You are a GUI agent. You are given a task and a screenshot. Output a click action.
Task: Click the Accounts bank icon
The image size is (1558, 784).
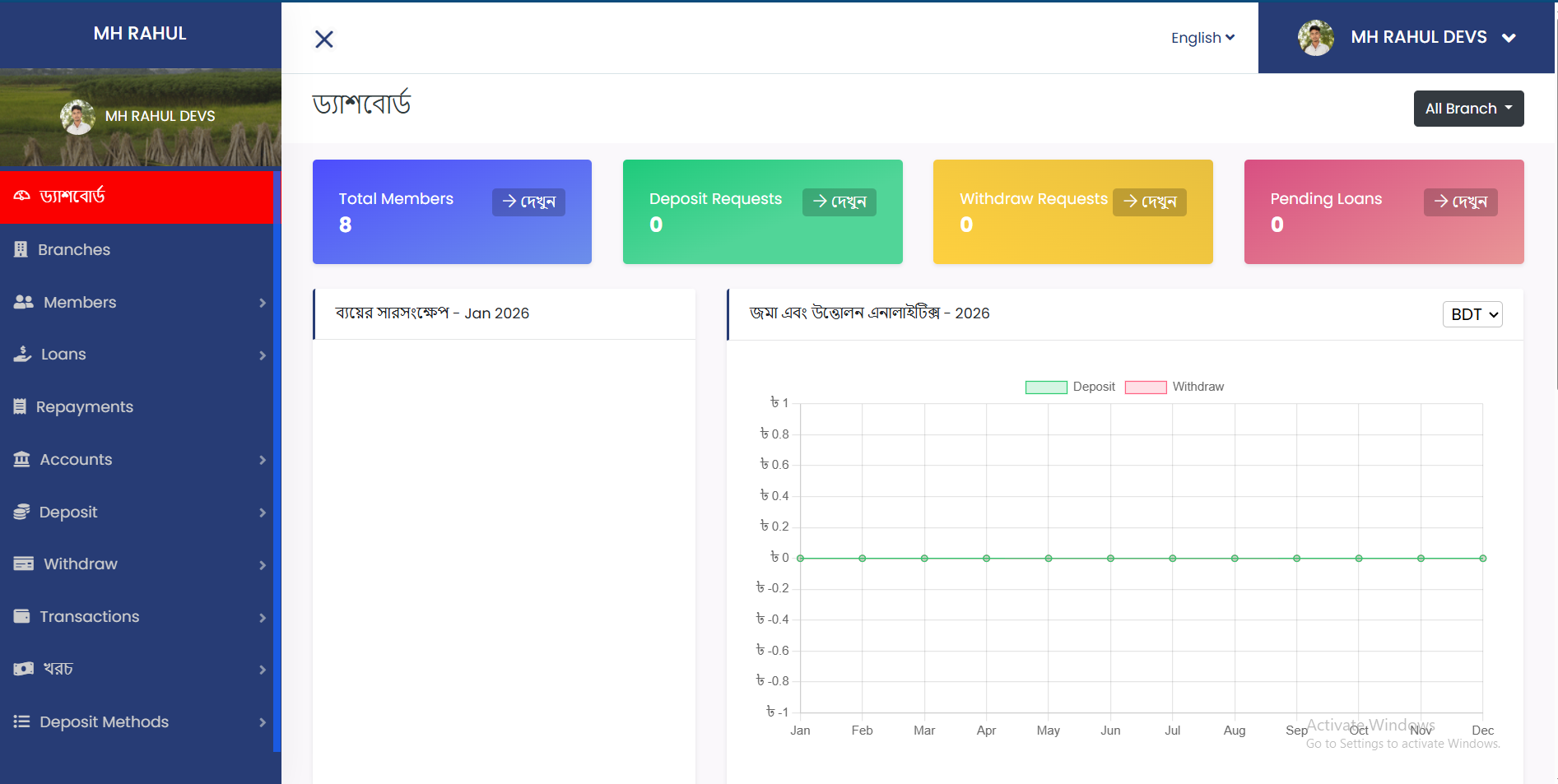point(21,459)
